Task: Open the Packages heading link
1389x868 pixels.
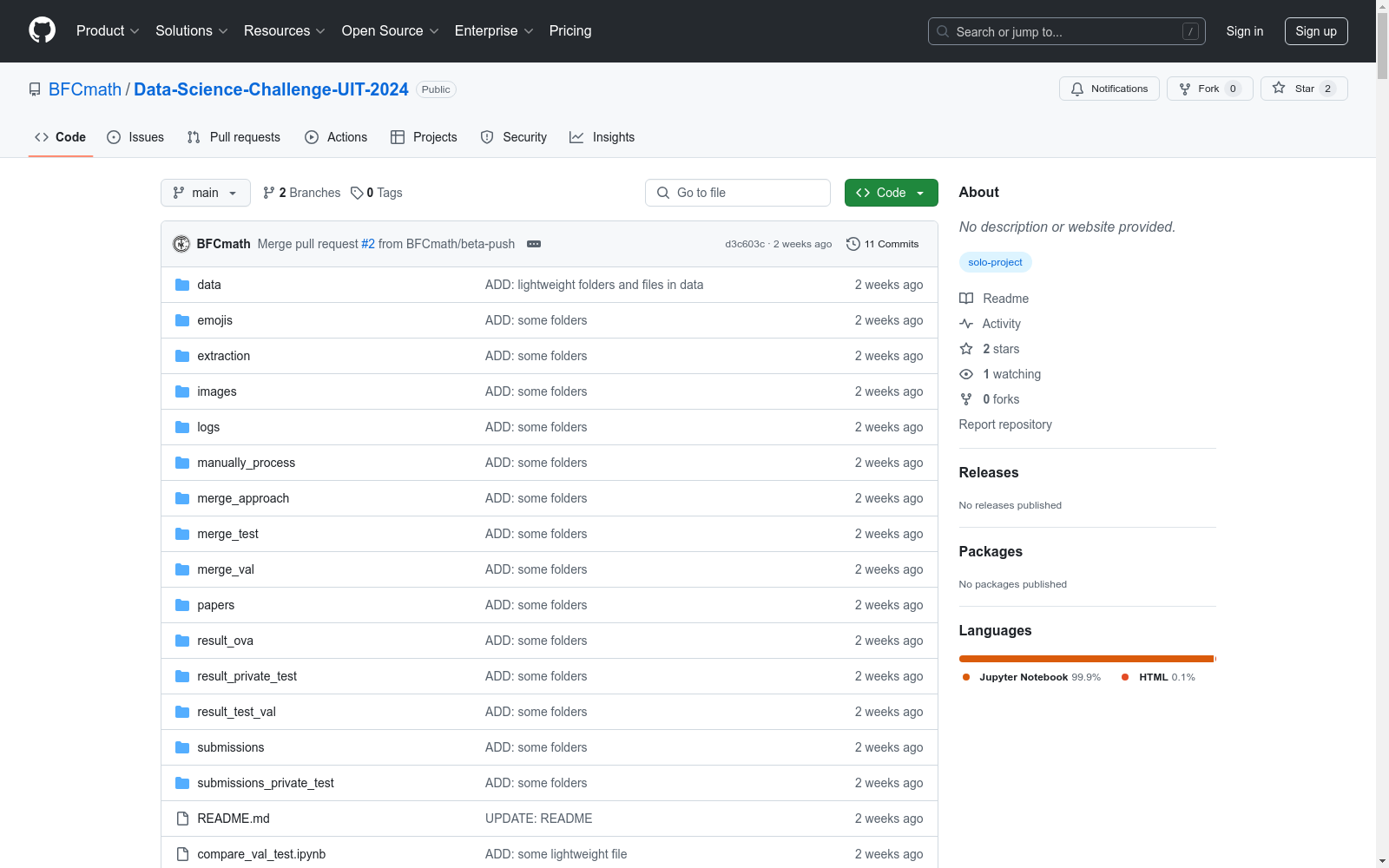Action: point(991,551)
